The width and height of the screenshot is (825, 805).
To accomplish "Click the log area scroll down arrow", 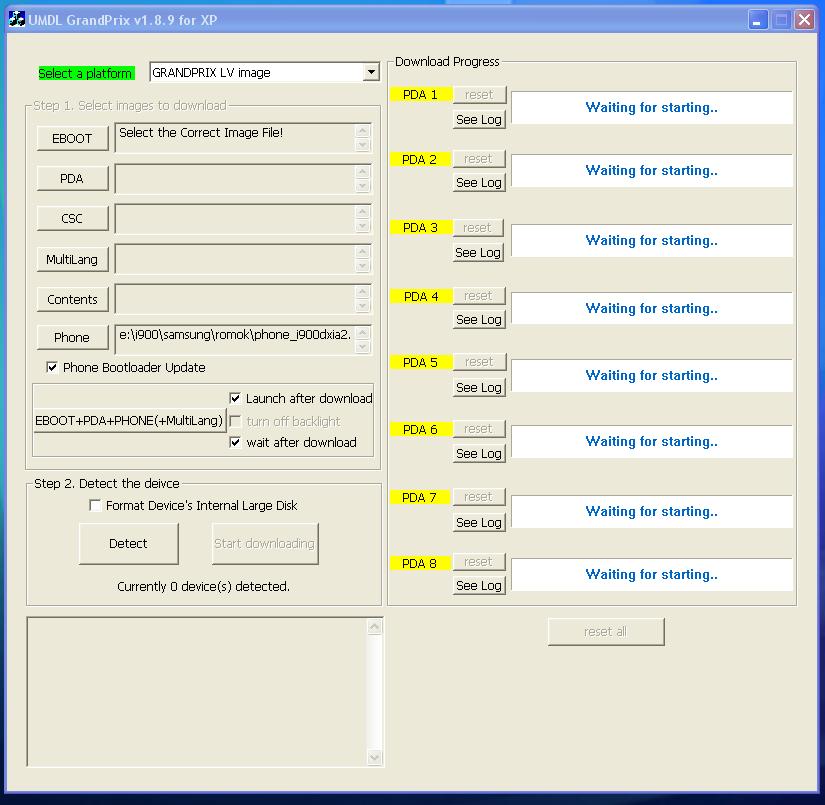I will 375,758.
